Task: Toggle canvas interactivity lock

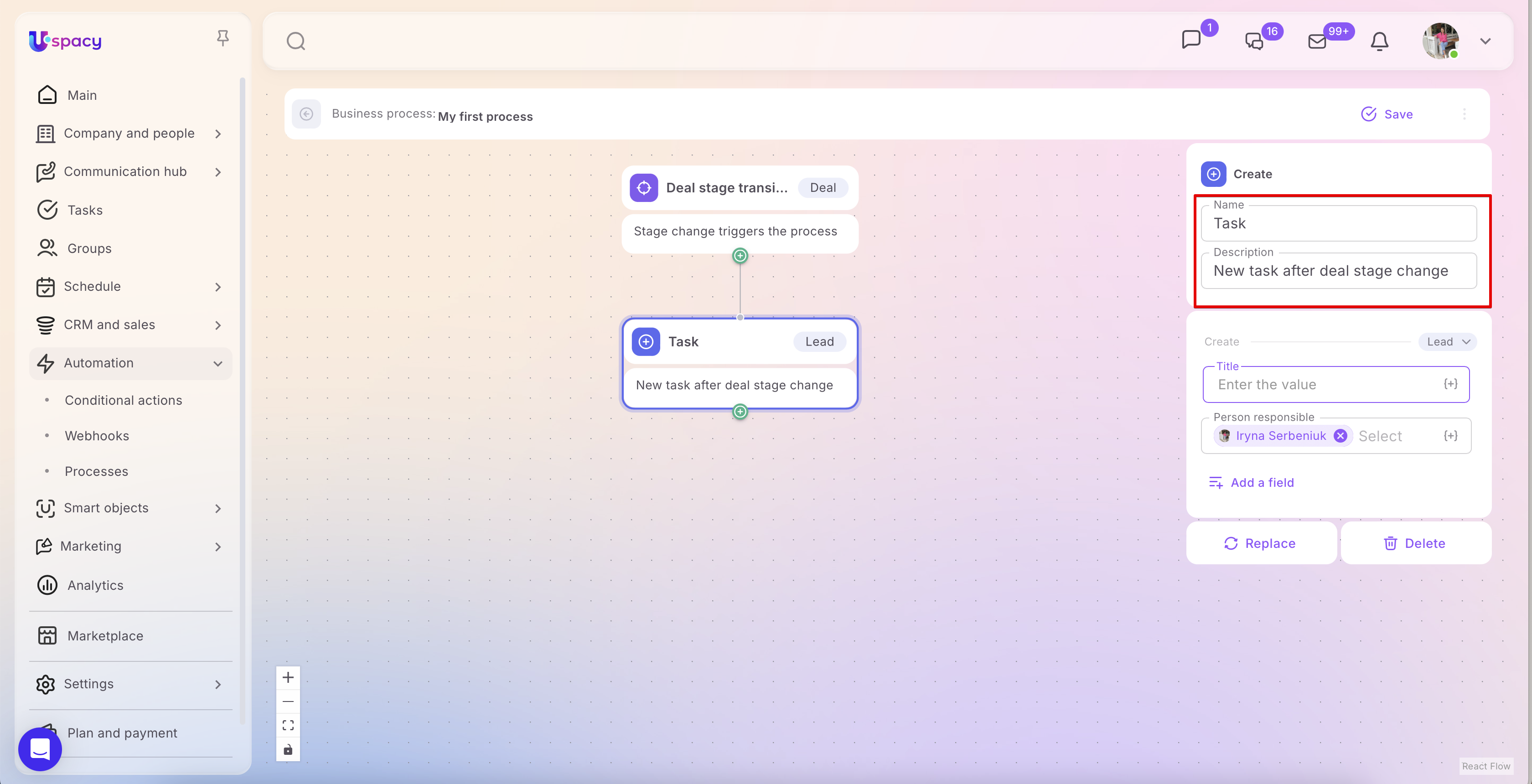Action: [288, 749]
